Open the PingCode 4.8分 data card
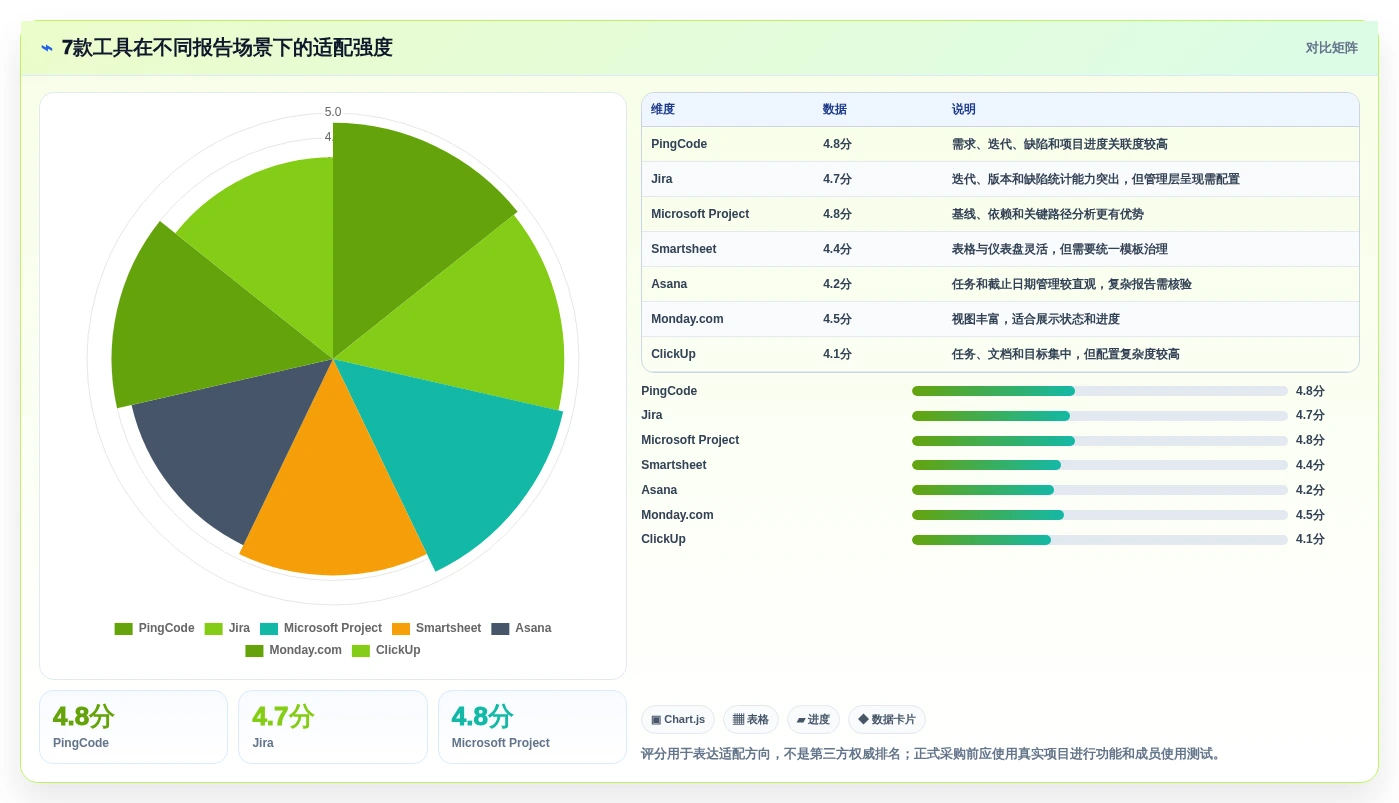1399x803 pixels. coord(133,727)
